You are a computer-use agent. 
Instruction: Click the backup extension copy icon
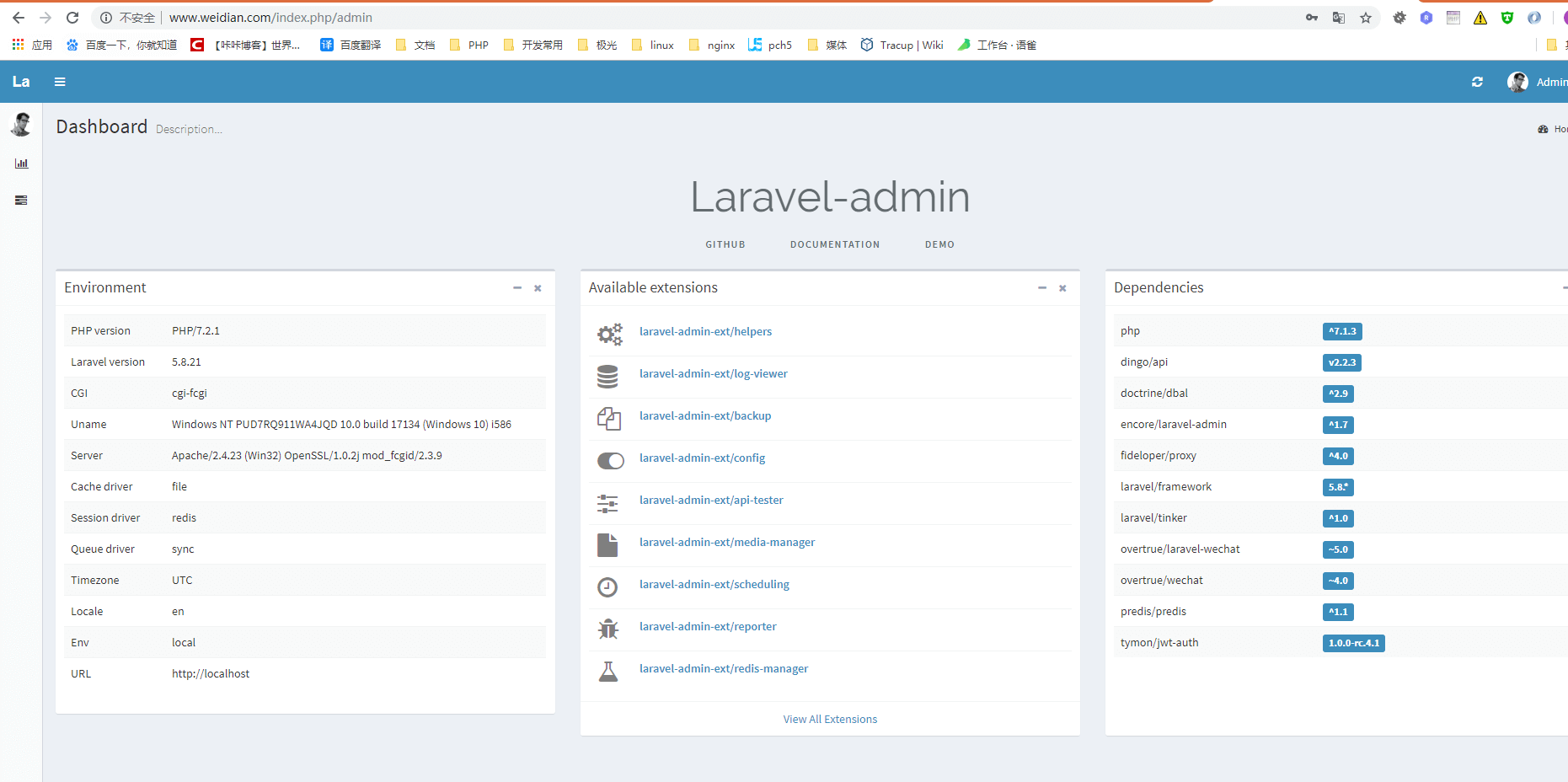(609, 418)
